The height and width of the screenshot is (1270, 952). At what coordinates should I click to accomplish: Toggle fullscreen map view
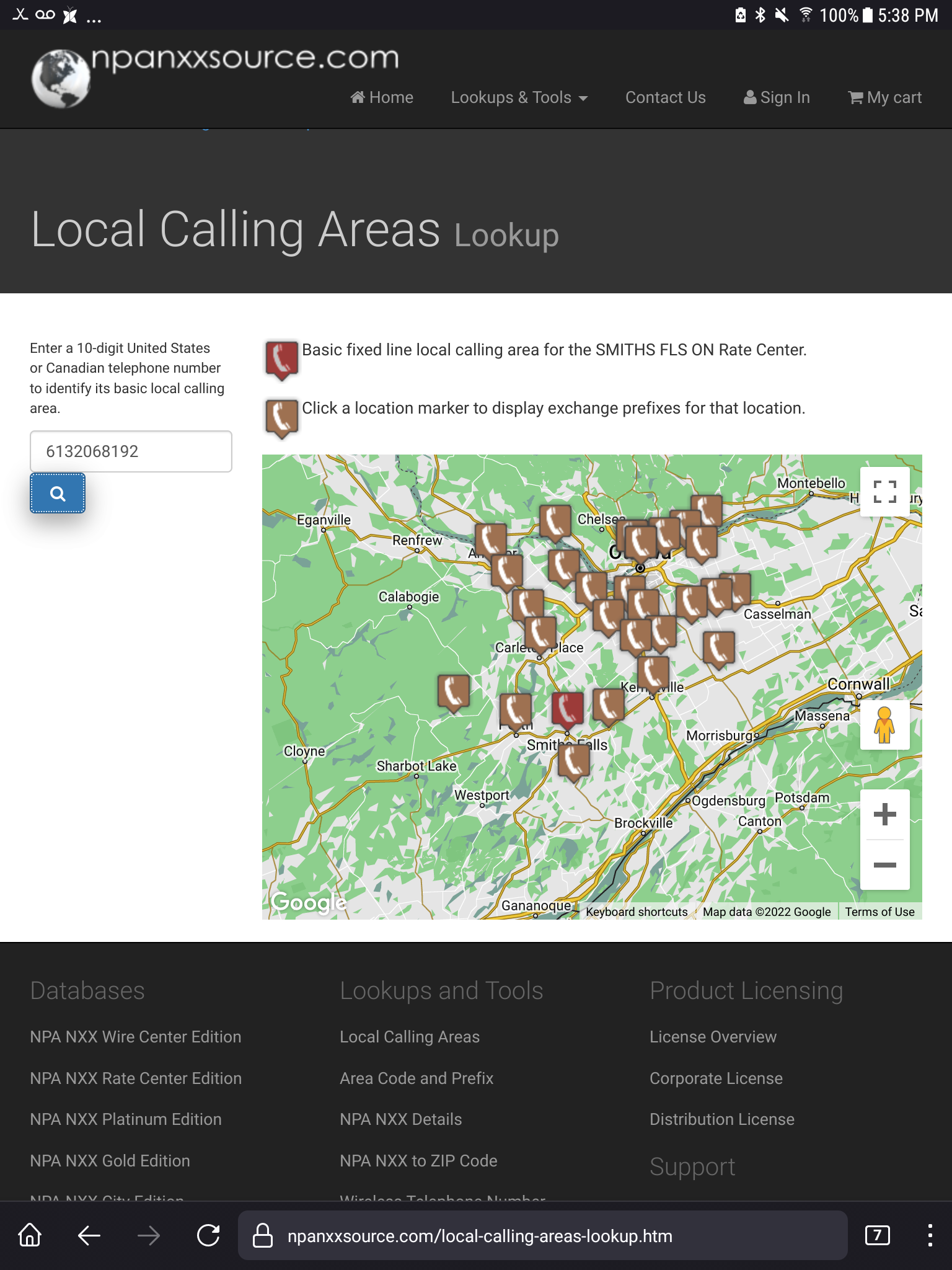coord(884,492)
